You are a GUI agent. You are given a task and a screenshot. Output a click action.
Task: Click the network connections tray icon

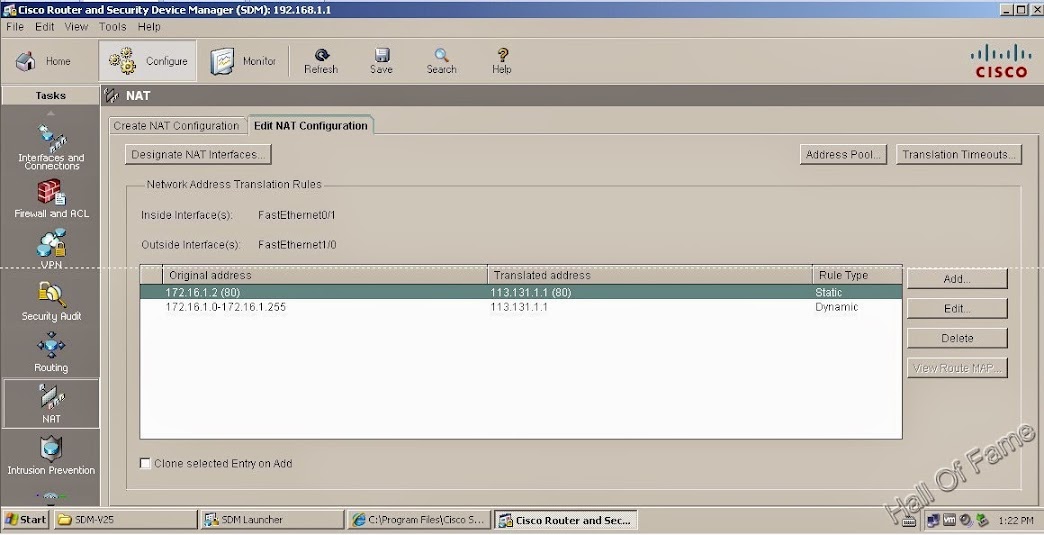point(933,520)
